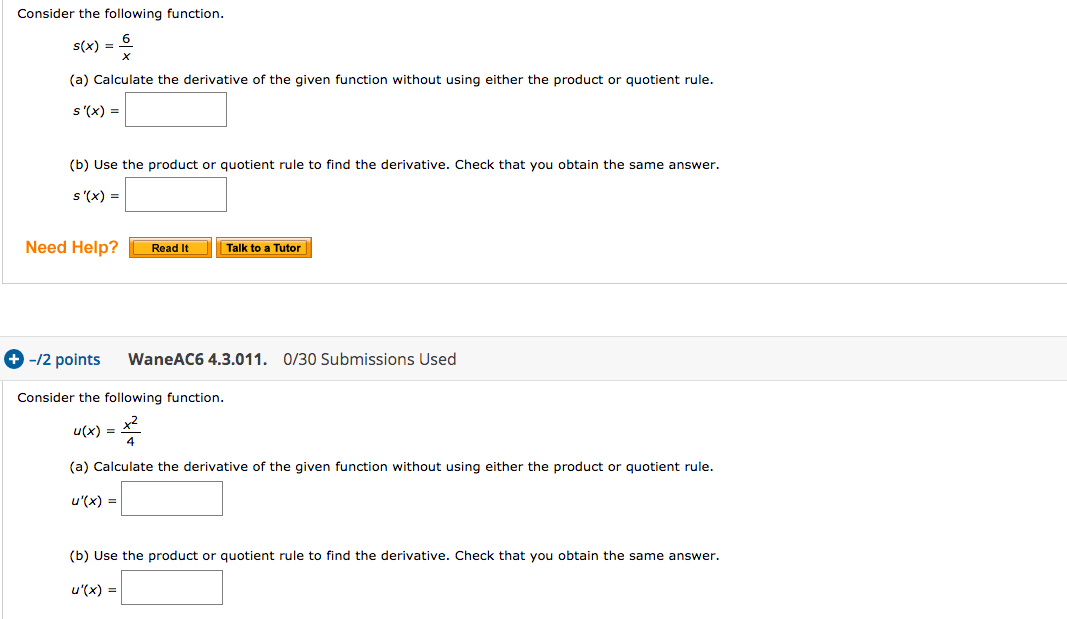Click the Need Help? label
This screenshot has height=619, width=1067.
(71, 248)
